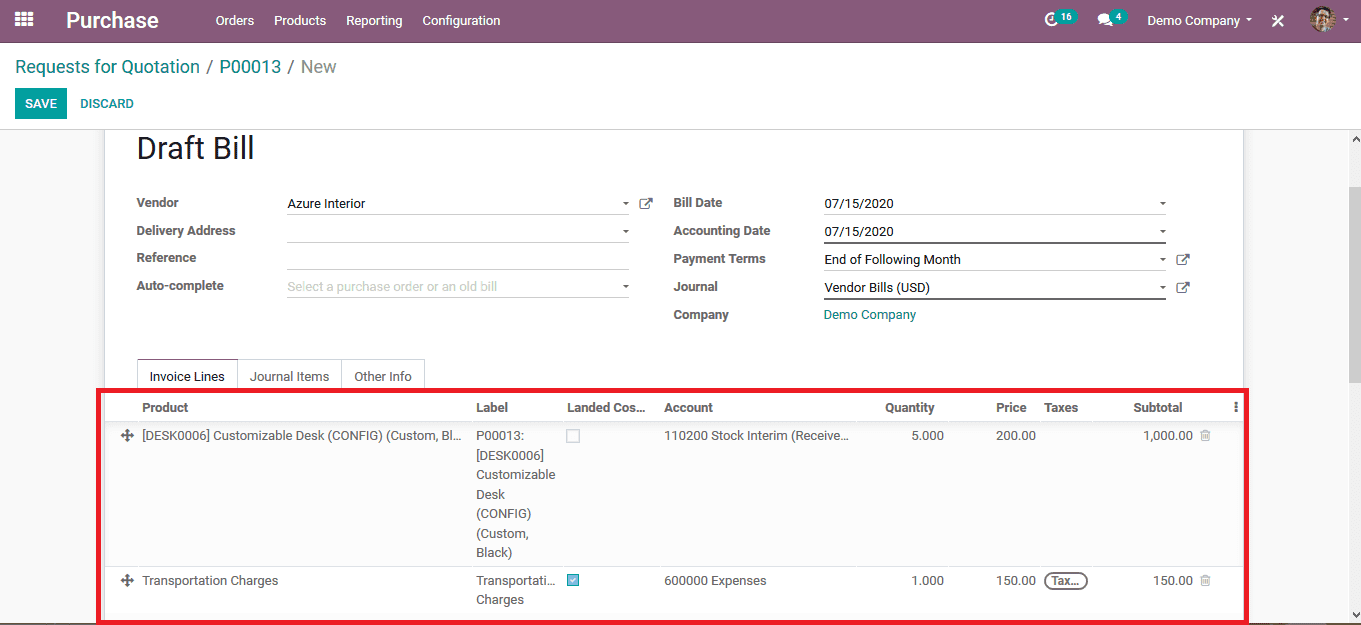Viewport: 1361px width, 625px height.
Task: Open Azure Interior vendor external link
Action: (646, 203)
